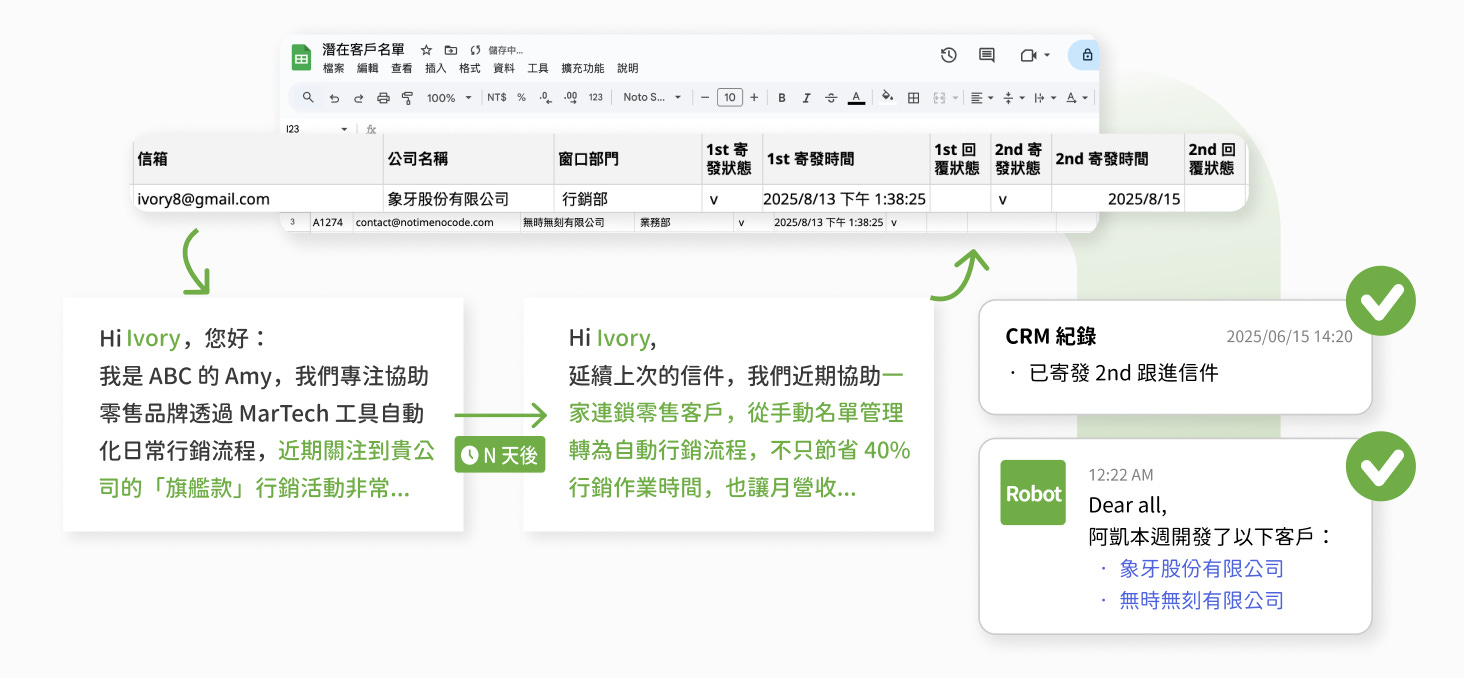Click the video meeting camera icon

pyautogui.click(x=1028, y=55)
